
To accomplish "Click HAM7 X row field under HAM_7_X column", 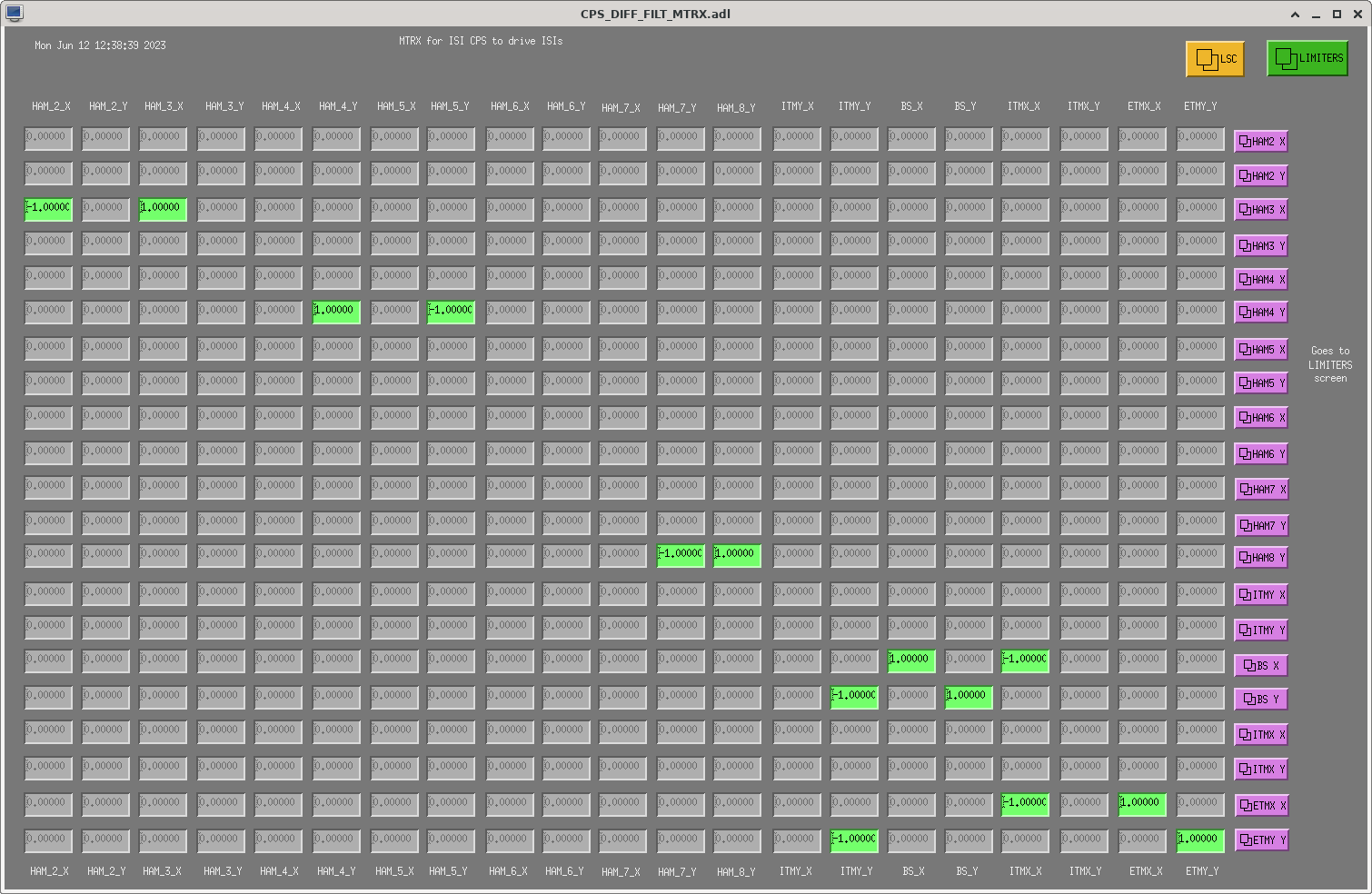I will point(622,487).
